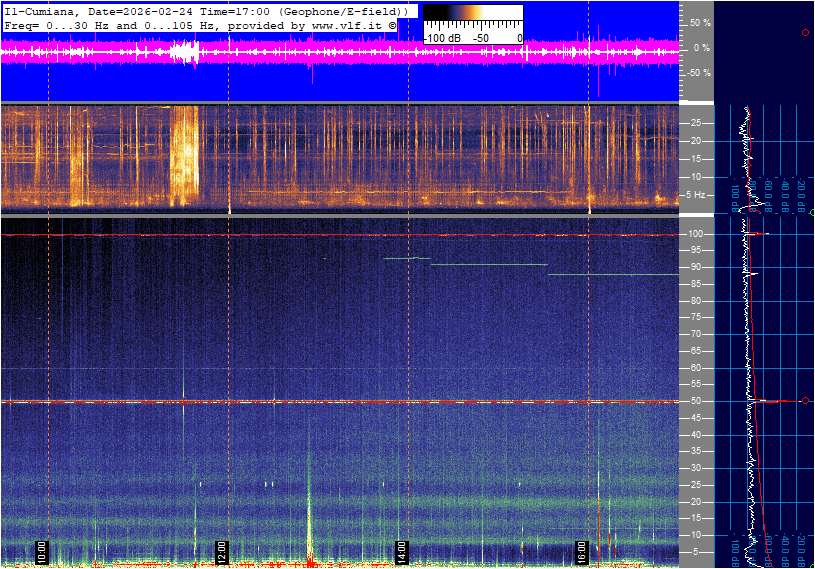Click the 75 Hz frequency axis label
This screenshot has width=815, height=569.
(696, 318)
